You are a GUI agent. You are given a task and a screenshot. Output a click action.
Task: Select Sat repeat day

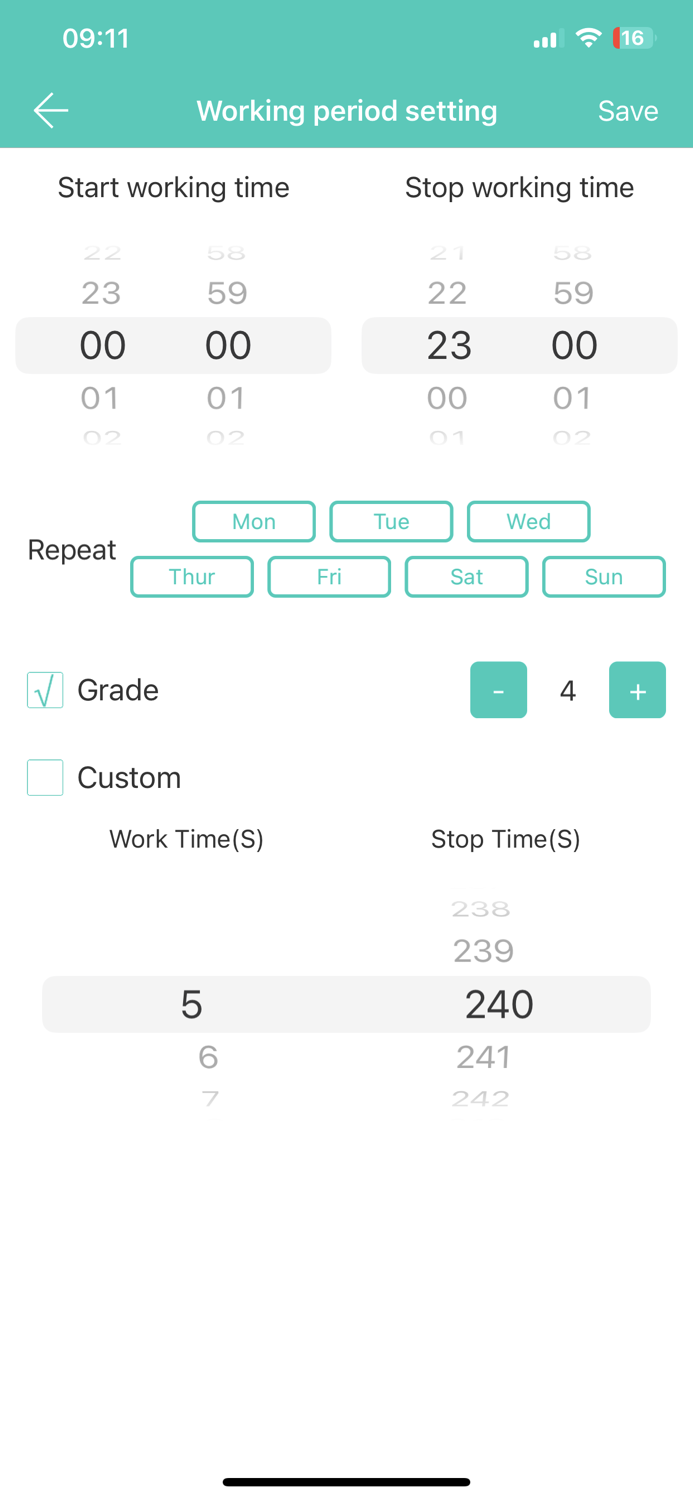(466, 577)
